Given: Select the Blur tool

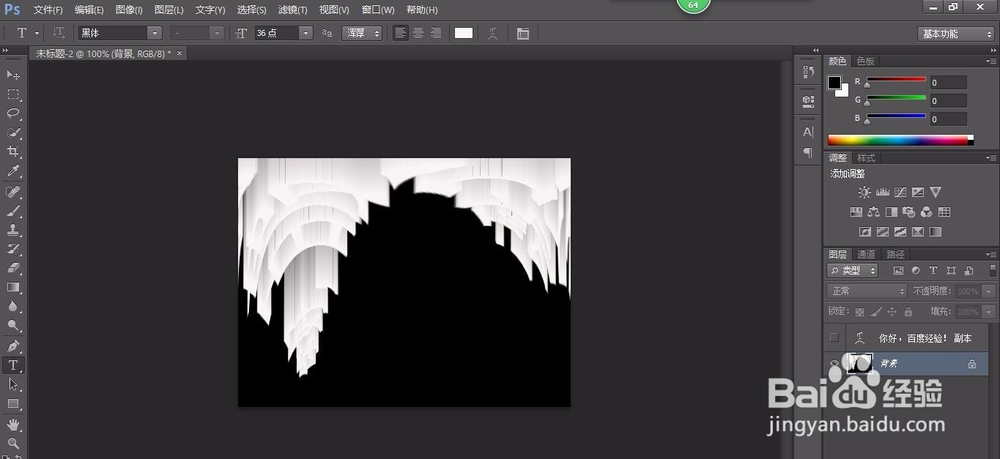Looking at the screenshot, I should [13, 306].
